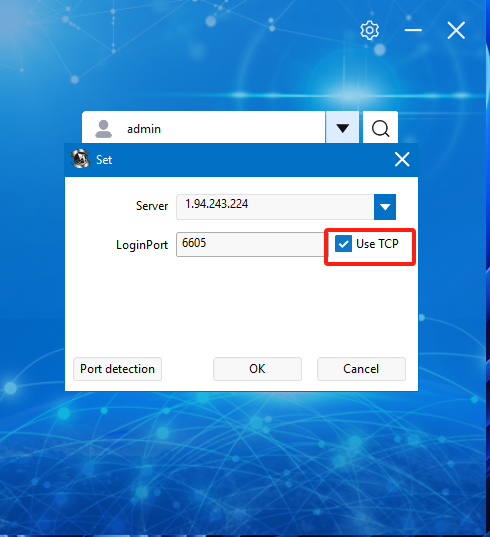Viewport: 490px width, 537px height.
Task: Click the Use TCP label text
Action: [377, 244]
